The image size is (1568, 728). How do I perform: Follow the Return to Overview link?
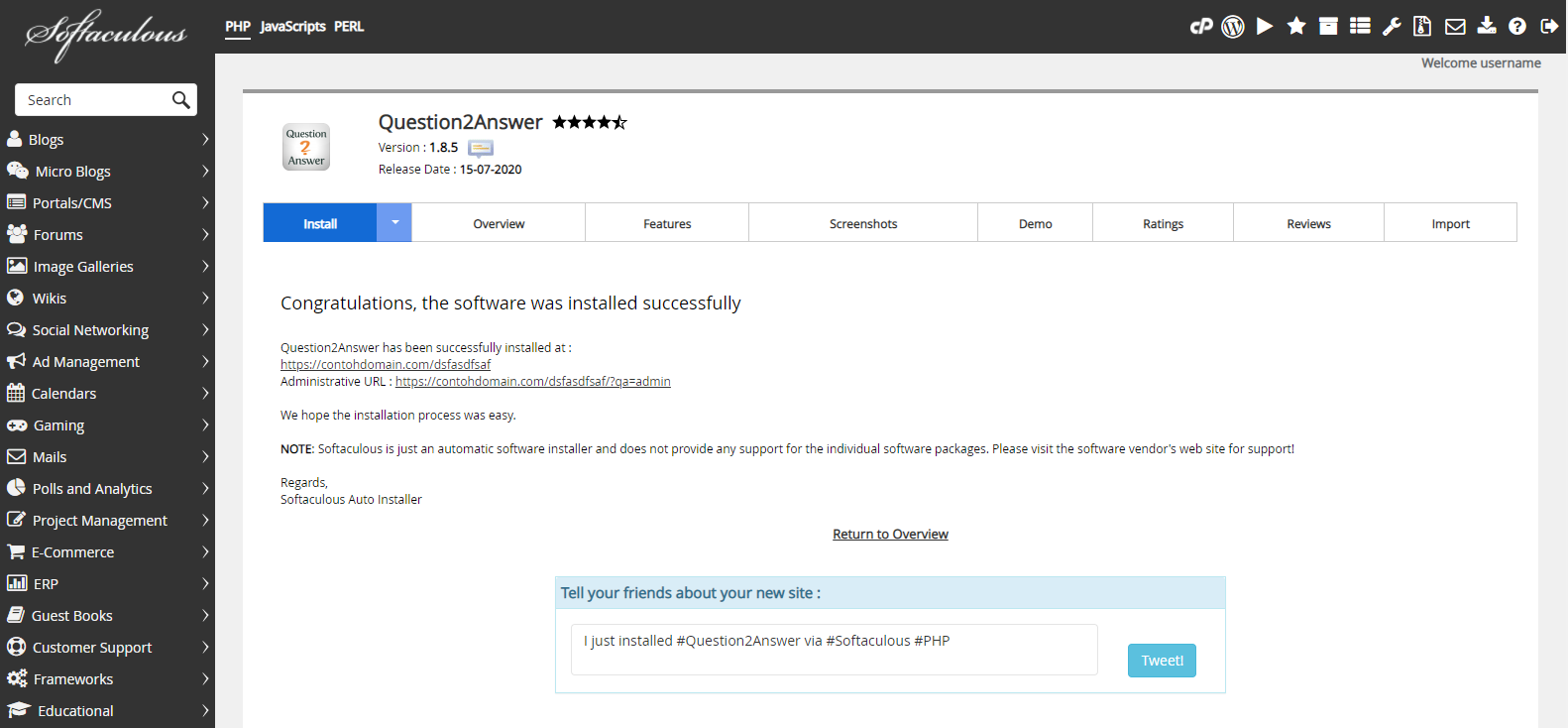point(890,535)
